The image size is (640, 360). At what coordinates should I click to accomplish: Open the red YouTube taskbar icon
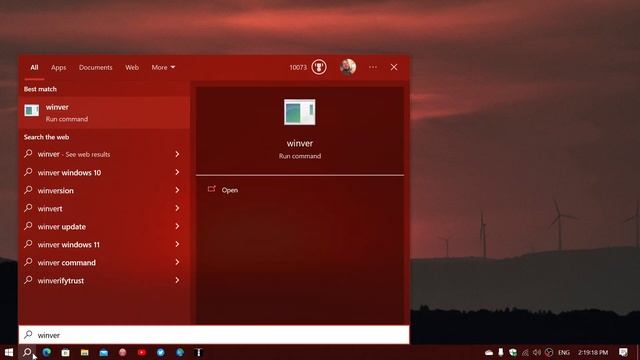[142, 352]
